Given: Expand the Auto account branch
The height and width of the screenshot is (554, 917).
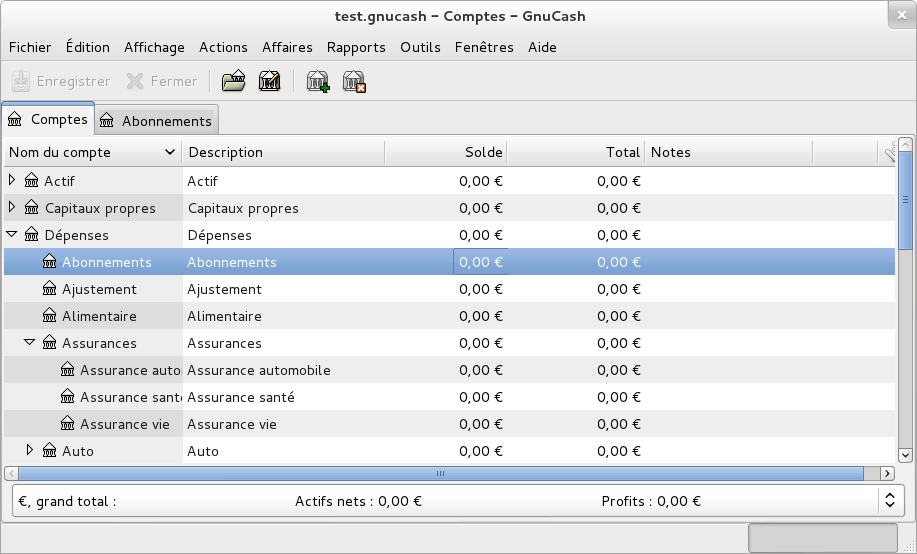Looking at the screenshot, I should (30, 451).
